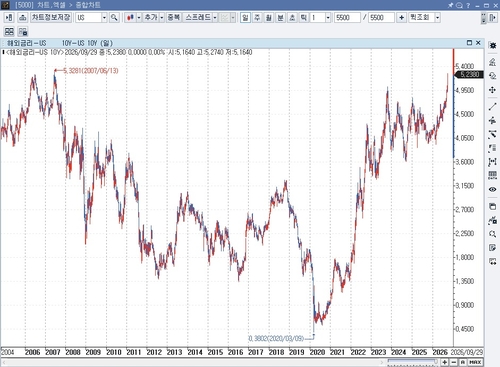Select the interval measurement bracket tool
This screenshot has height=367, width=500.
pos(492,162)
